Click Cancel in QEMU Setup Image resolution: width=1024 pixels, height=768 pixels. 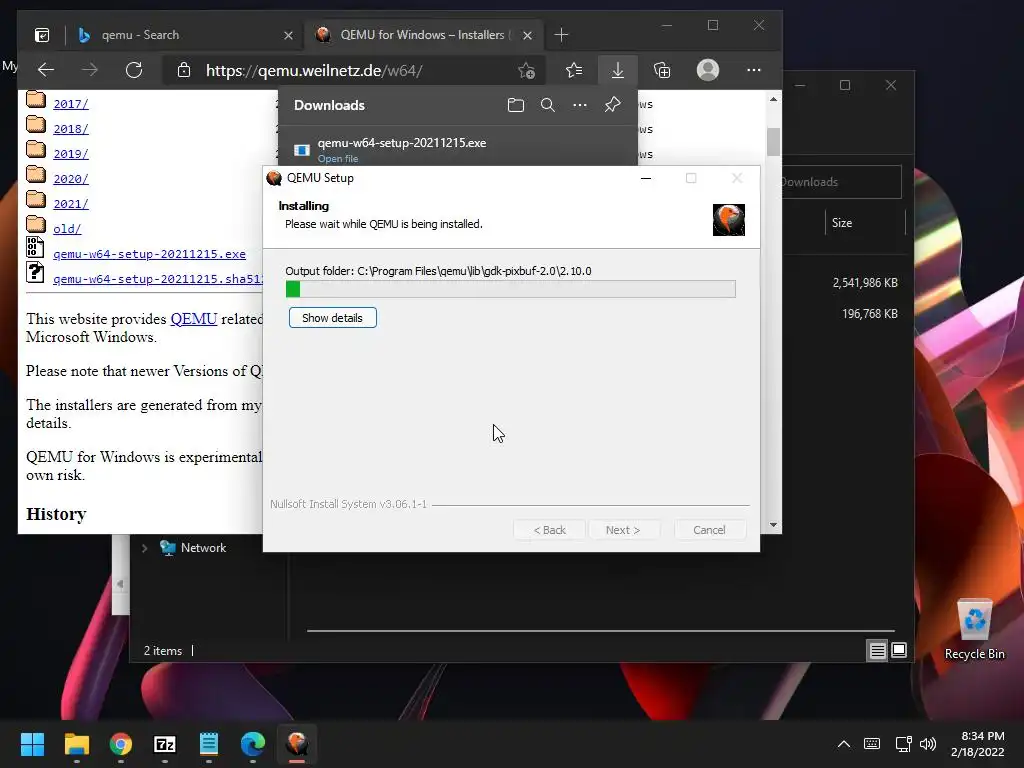click(x=709, y=530)
